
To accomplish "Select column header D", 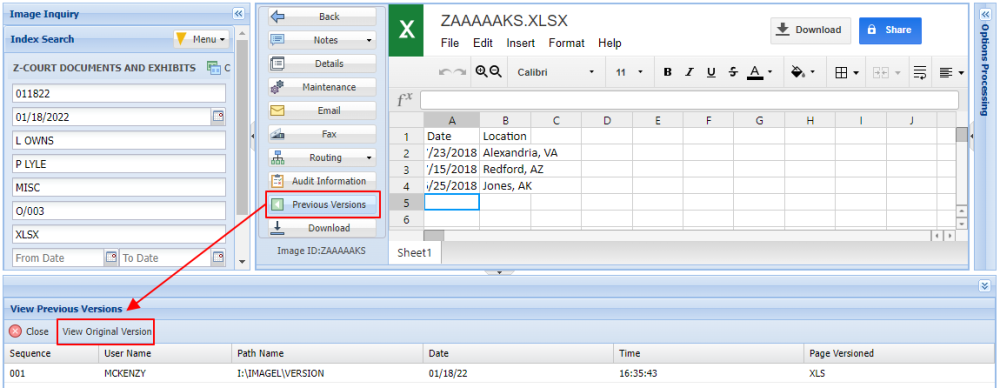I will pos(607,120).
